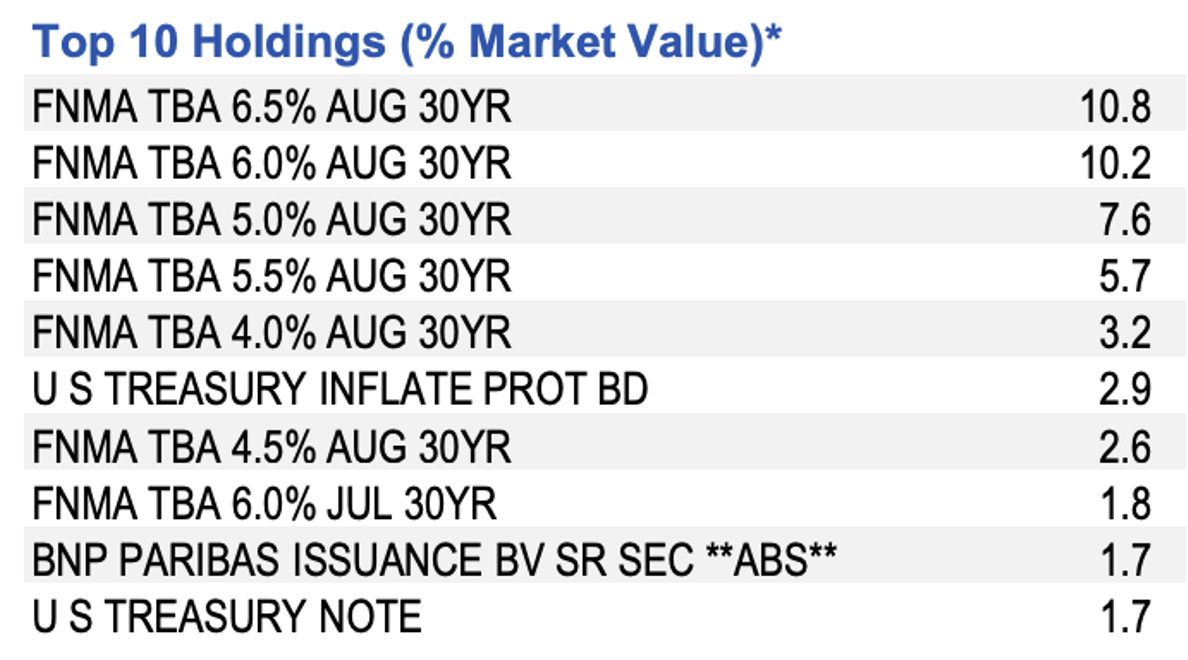The image size is (1188, 660).
Task: Select the FNMA TBA 4.0% AUG 30YR row
Action: tap(272, 333)
